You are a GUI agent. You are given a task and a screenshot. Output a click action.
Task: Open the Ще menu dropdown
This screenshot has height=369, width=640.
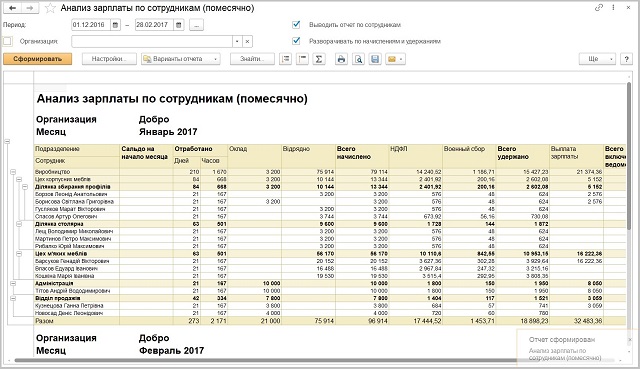[597, 59]
